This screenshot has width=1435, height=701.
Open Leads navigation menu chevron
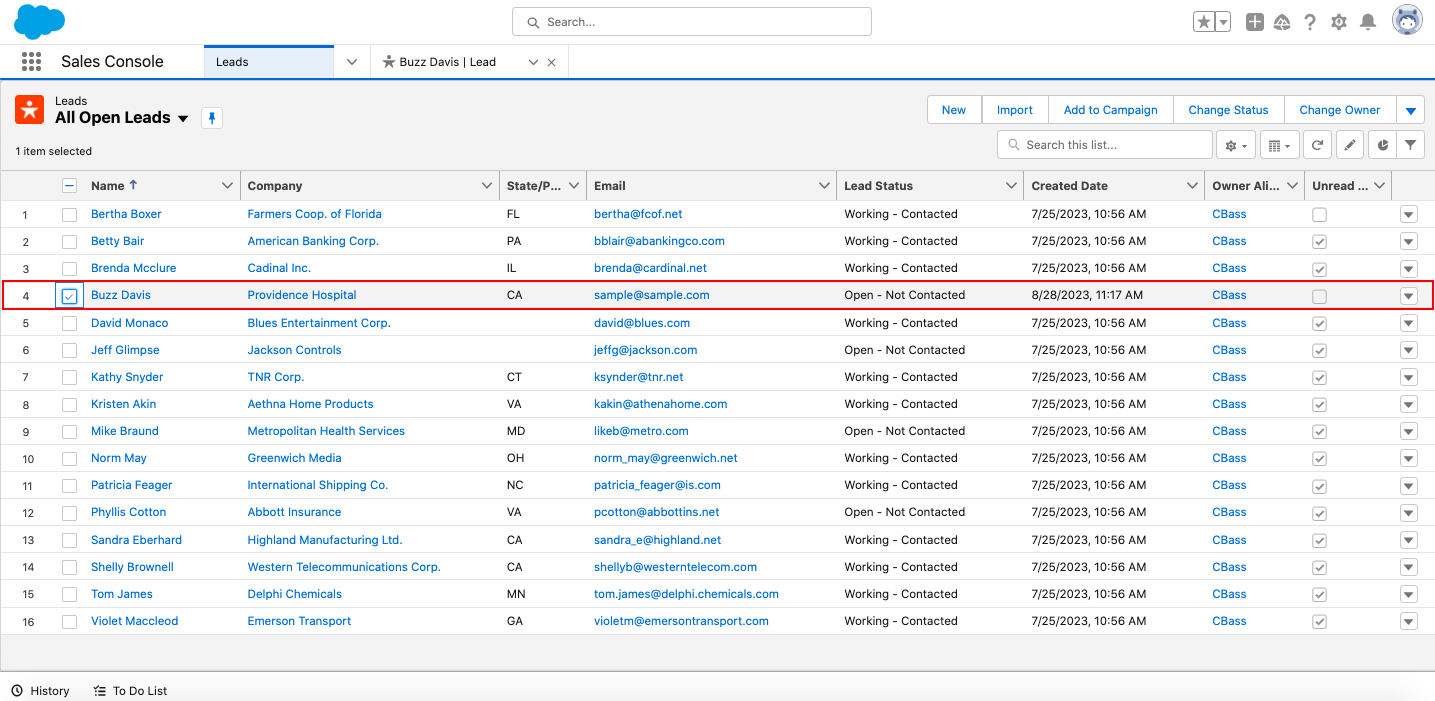(x=352, y=62)
